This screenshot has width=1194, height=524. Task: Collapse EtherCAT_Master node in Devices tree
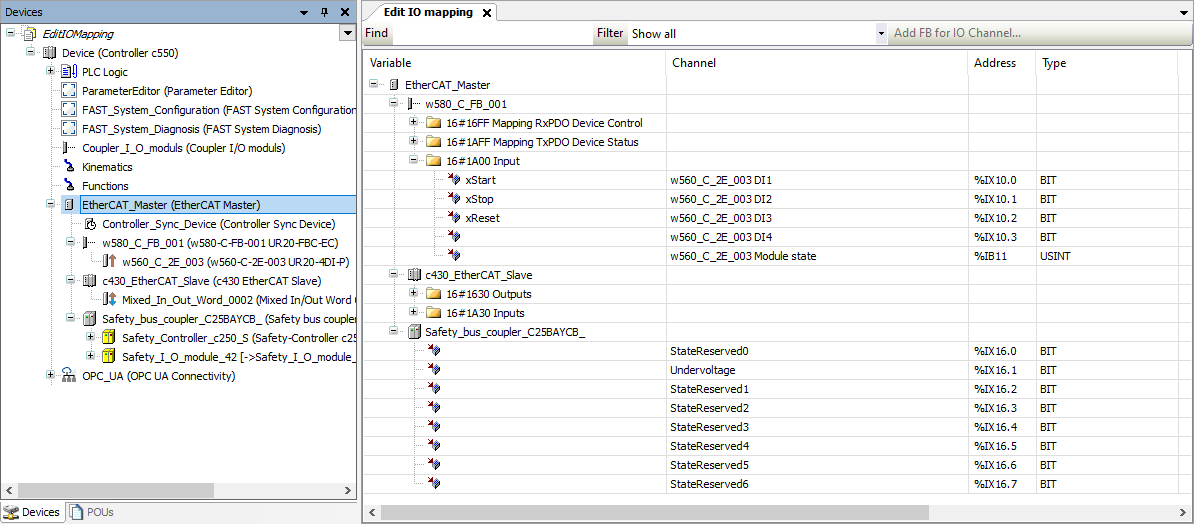click(51, 205)
